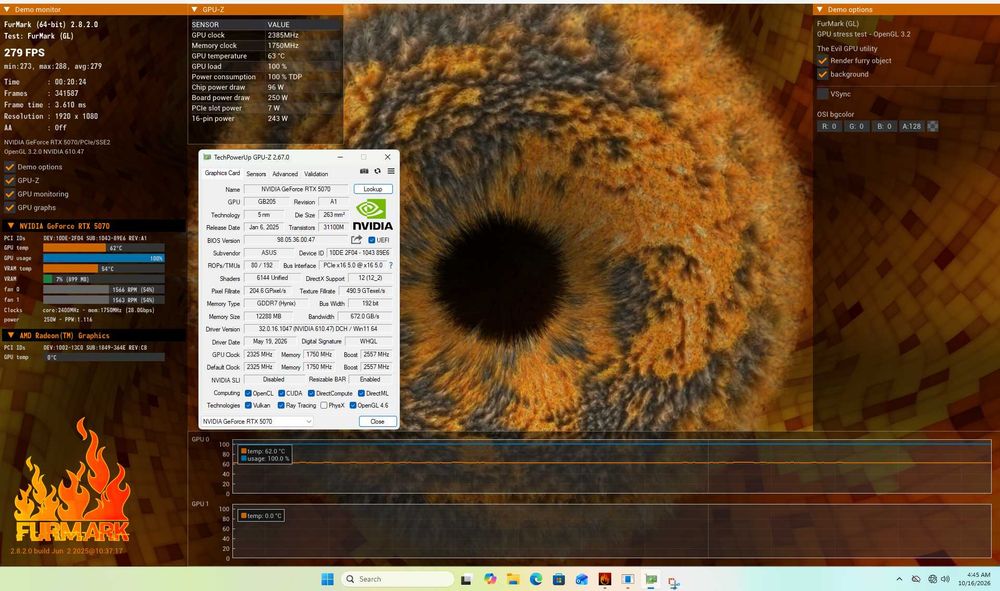
Task: Click the Close button in GPU-Z
Action: 378,421
